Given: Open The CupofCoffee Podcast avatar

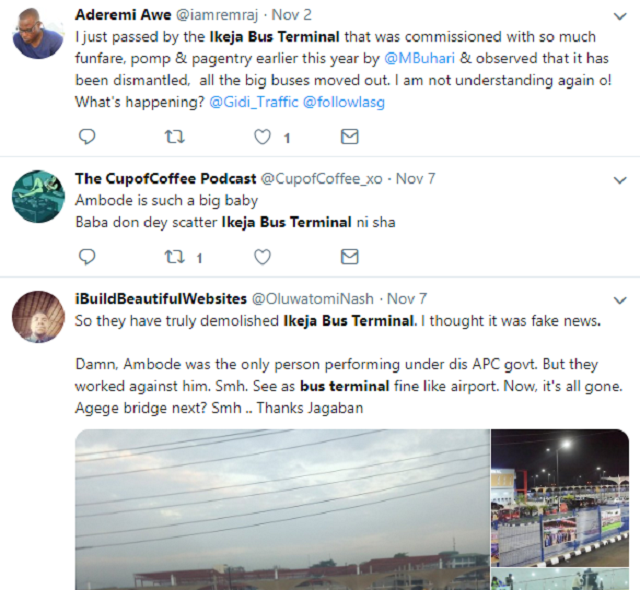Looking at the screenshot, I should pyautogui.click(x=39, y=196).
